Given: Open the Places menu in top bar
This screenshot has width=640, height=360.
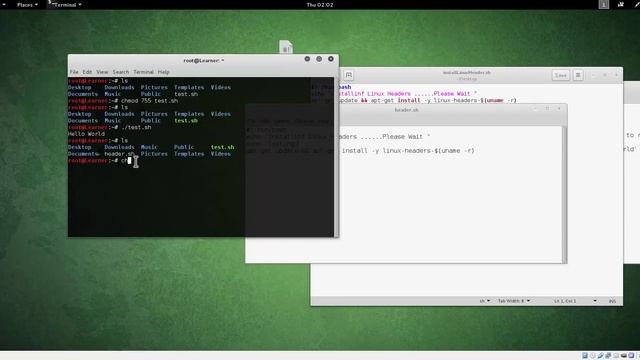Looking at the screenshot, I should pos(27,5).
